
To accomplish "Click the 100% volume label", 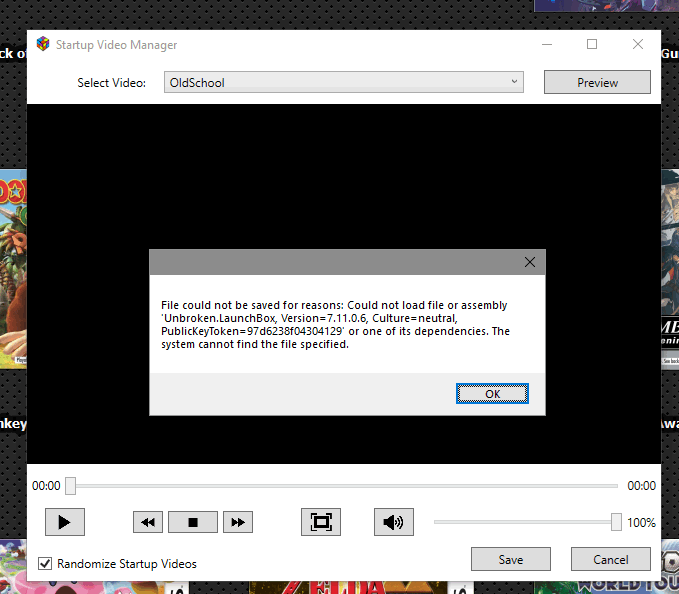I will point(641,523).
